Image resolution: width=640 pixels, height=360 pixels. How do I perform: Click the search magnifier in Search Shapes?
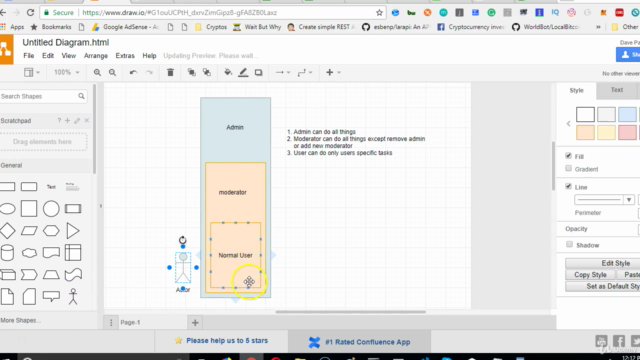click(x=81, y=96)
